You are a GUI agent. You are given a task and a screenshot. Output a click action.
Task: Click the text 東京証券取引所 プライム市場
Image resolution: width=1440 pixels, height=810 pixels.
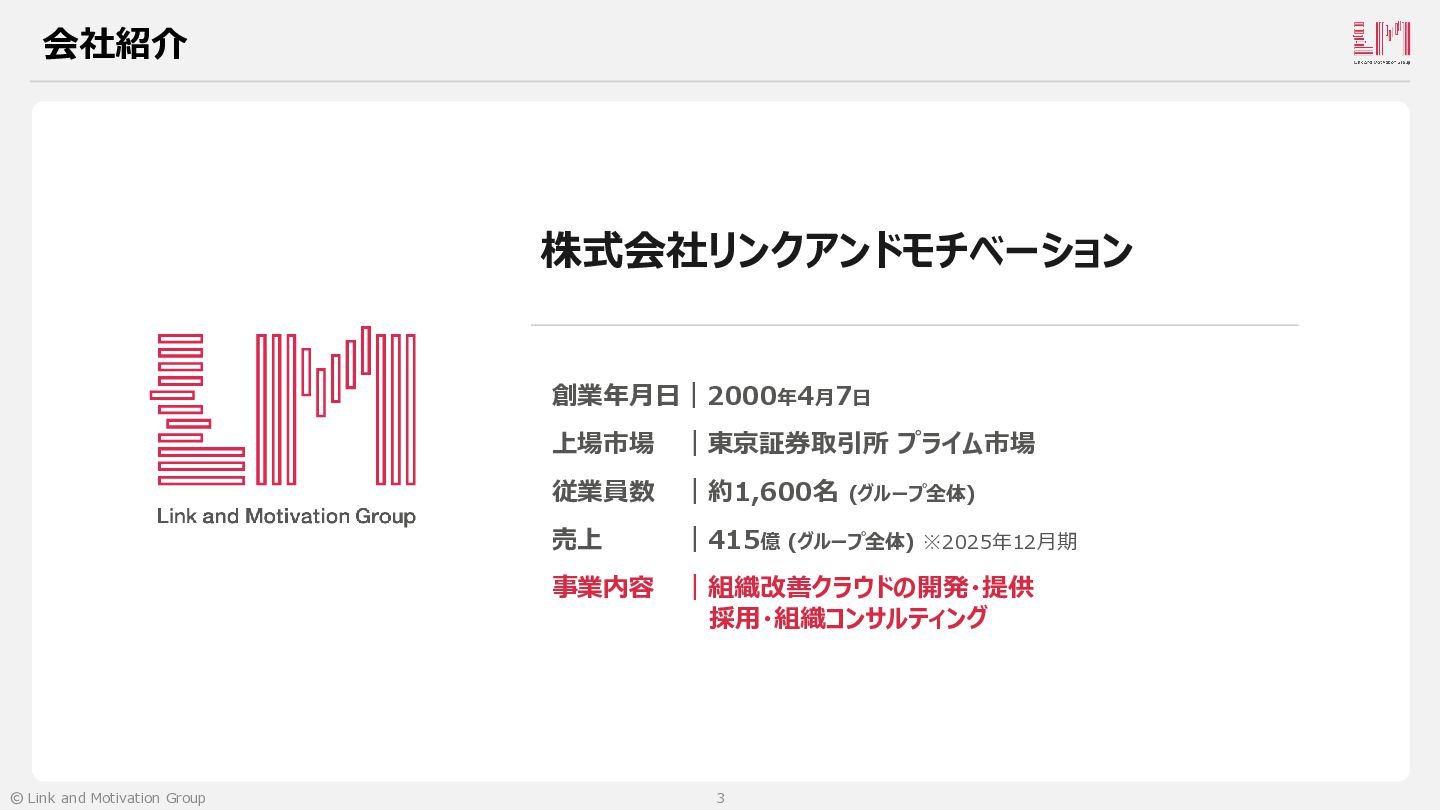(x=871, y=443)
